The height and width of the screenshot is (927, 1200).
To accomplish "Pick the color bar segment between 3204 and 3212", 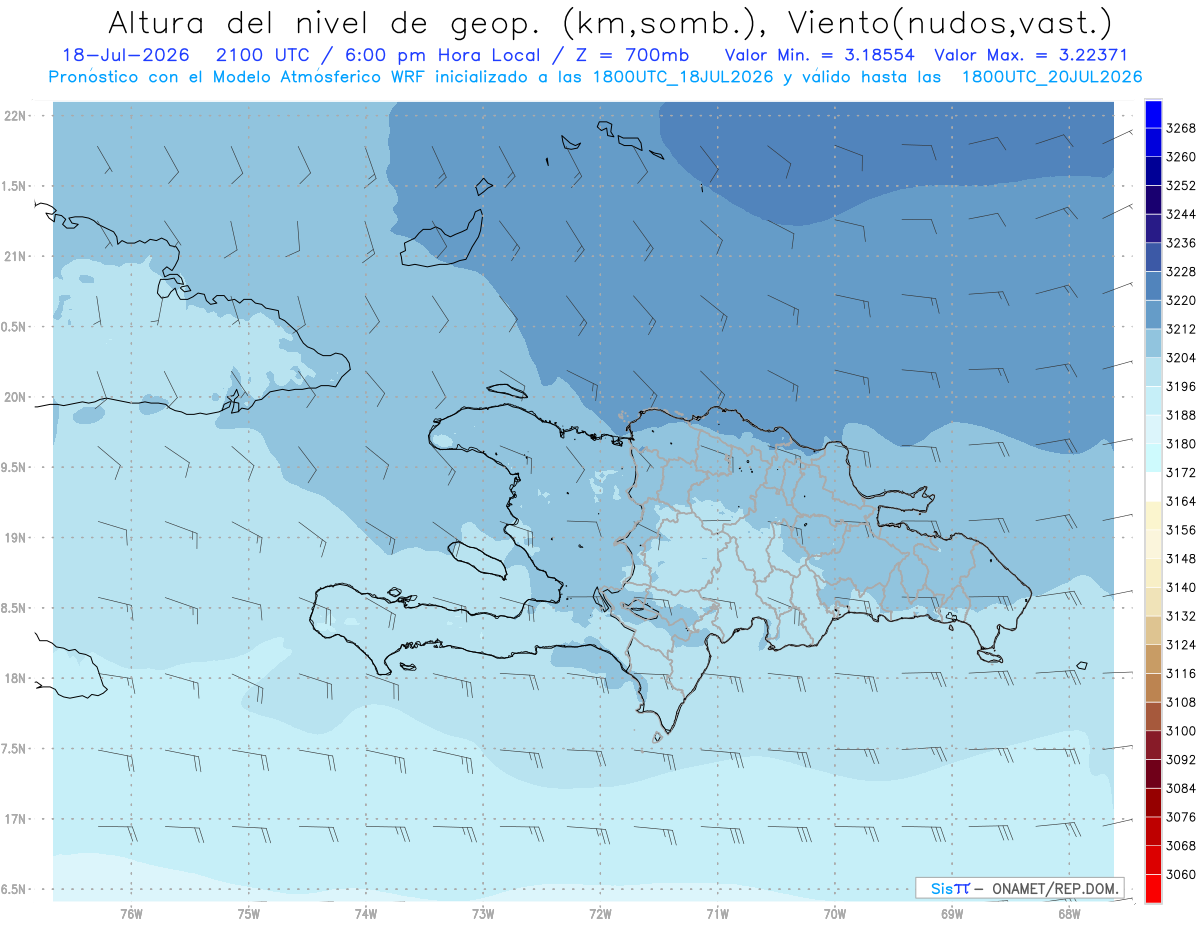I will pos(1152,343).
